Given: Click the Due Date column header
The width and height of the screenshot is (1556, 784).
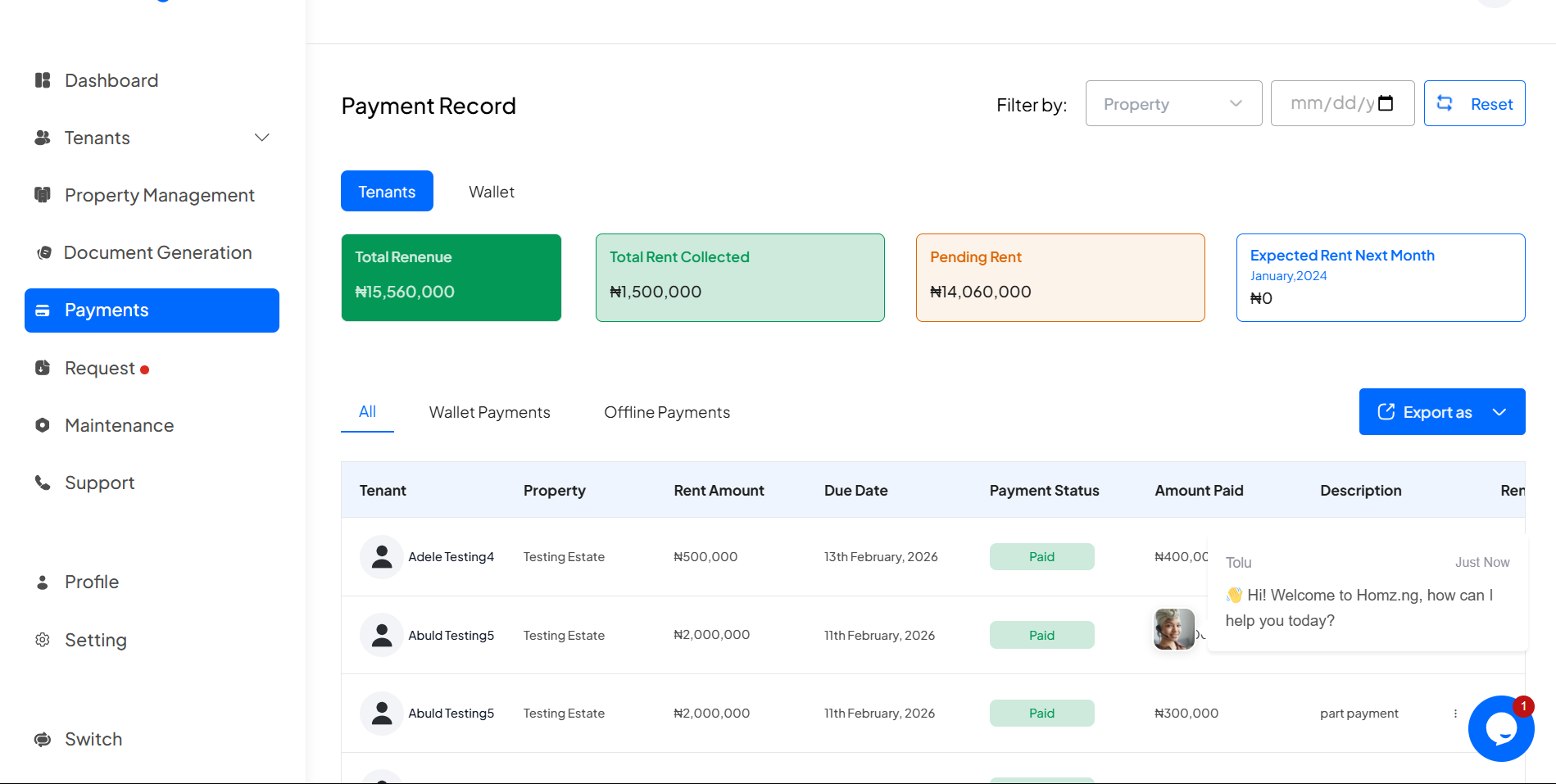Looking at the screenshot, I should pos(855,491).
